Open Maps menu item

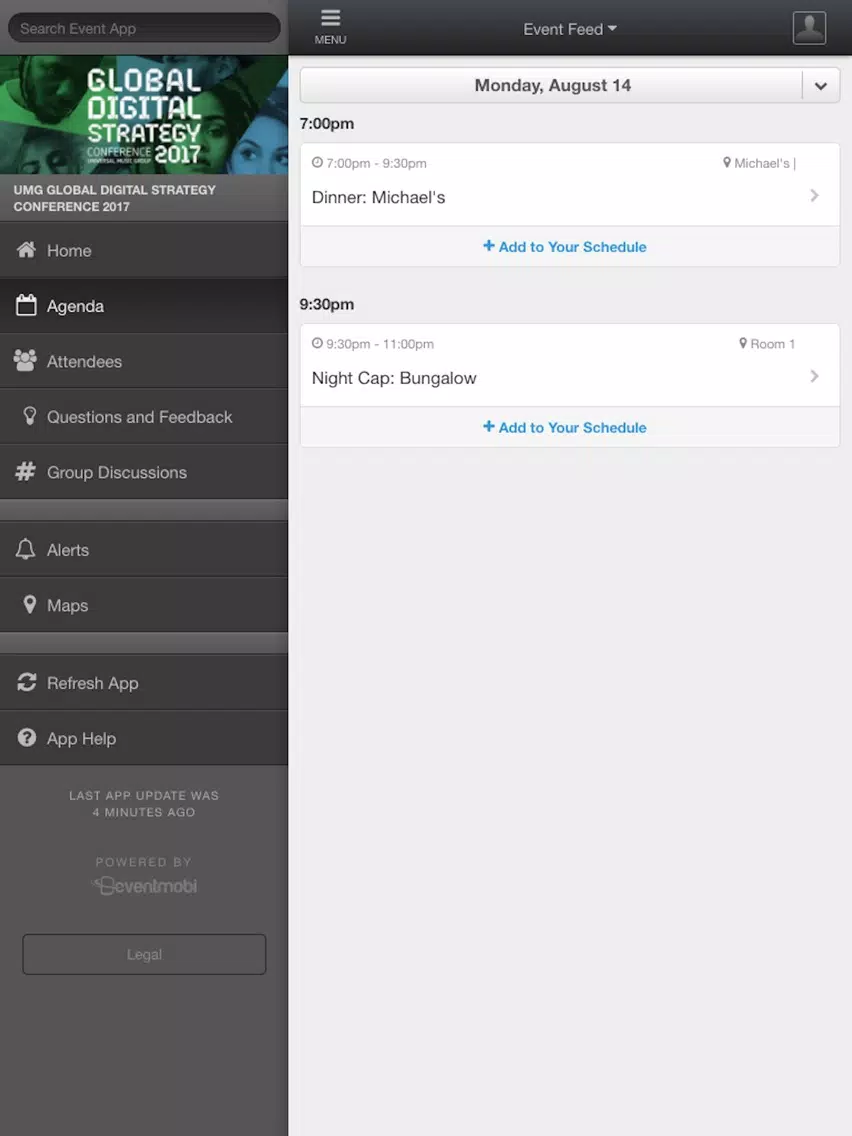[x=144, y=605]
